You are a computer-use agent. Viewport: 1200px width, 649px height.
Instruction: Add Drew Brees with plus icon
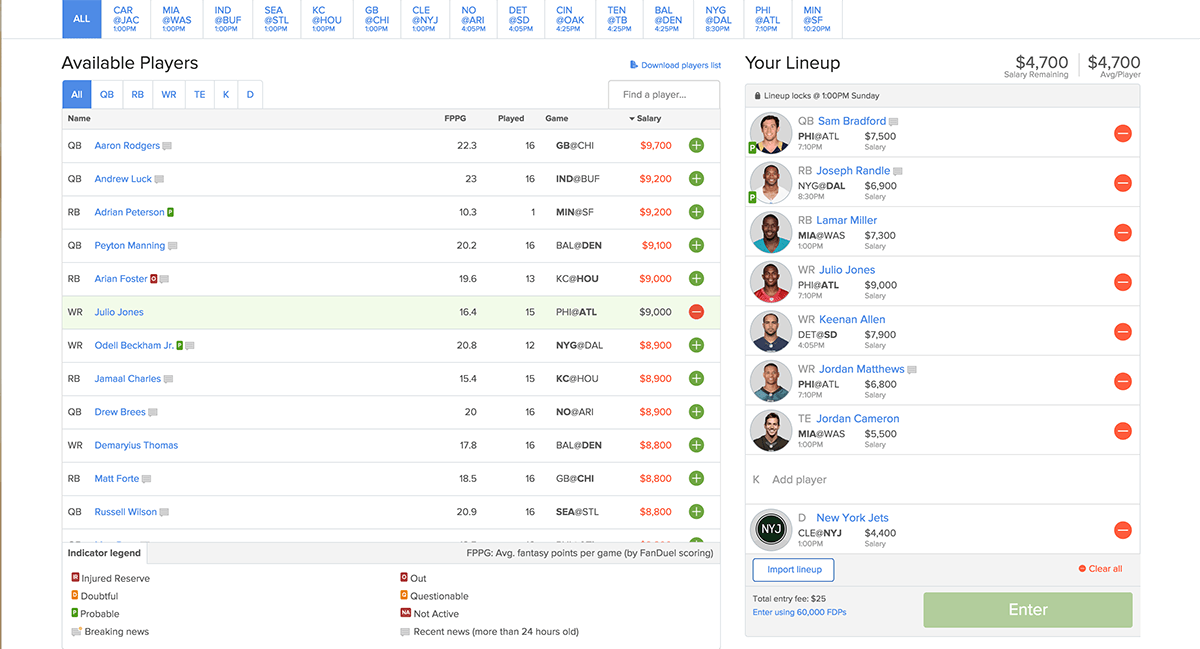pyautogui.click(x=696, y=412)
